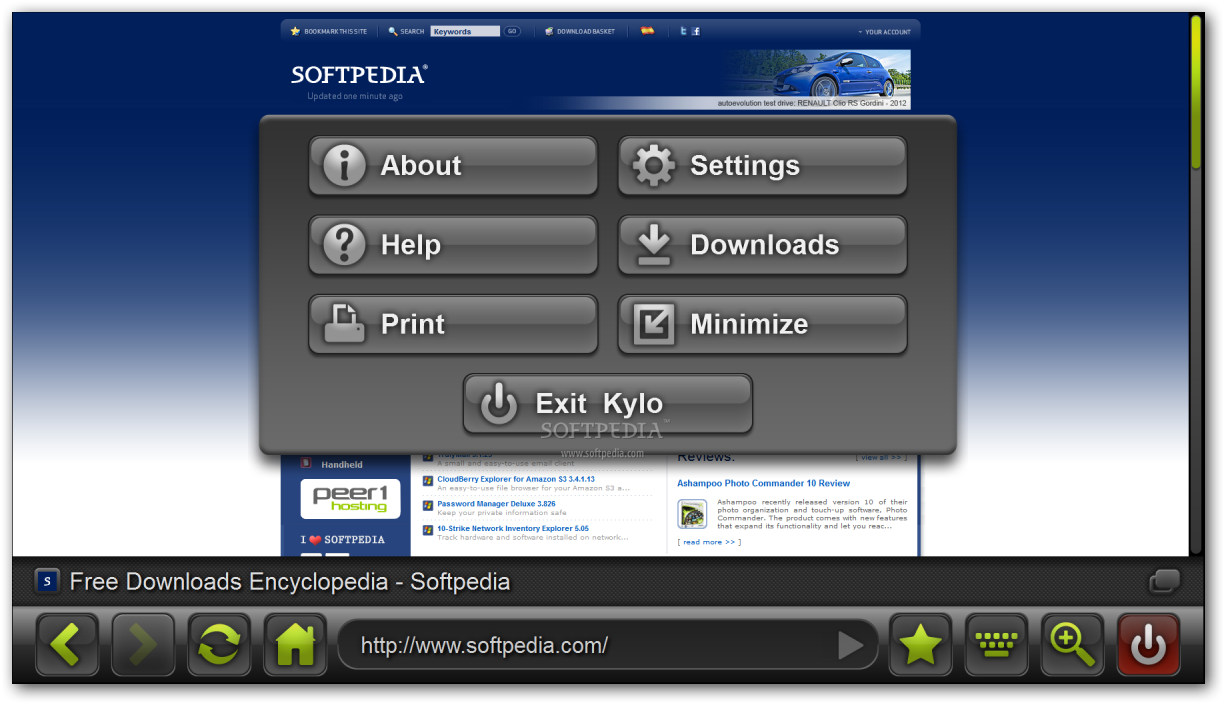Viewport: 1225px width, 704px height.
Task: Open CloudBerry Explorer for Amazon S3 link
Action: click(516, 479)
